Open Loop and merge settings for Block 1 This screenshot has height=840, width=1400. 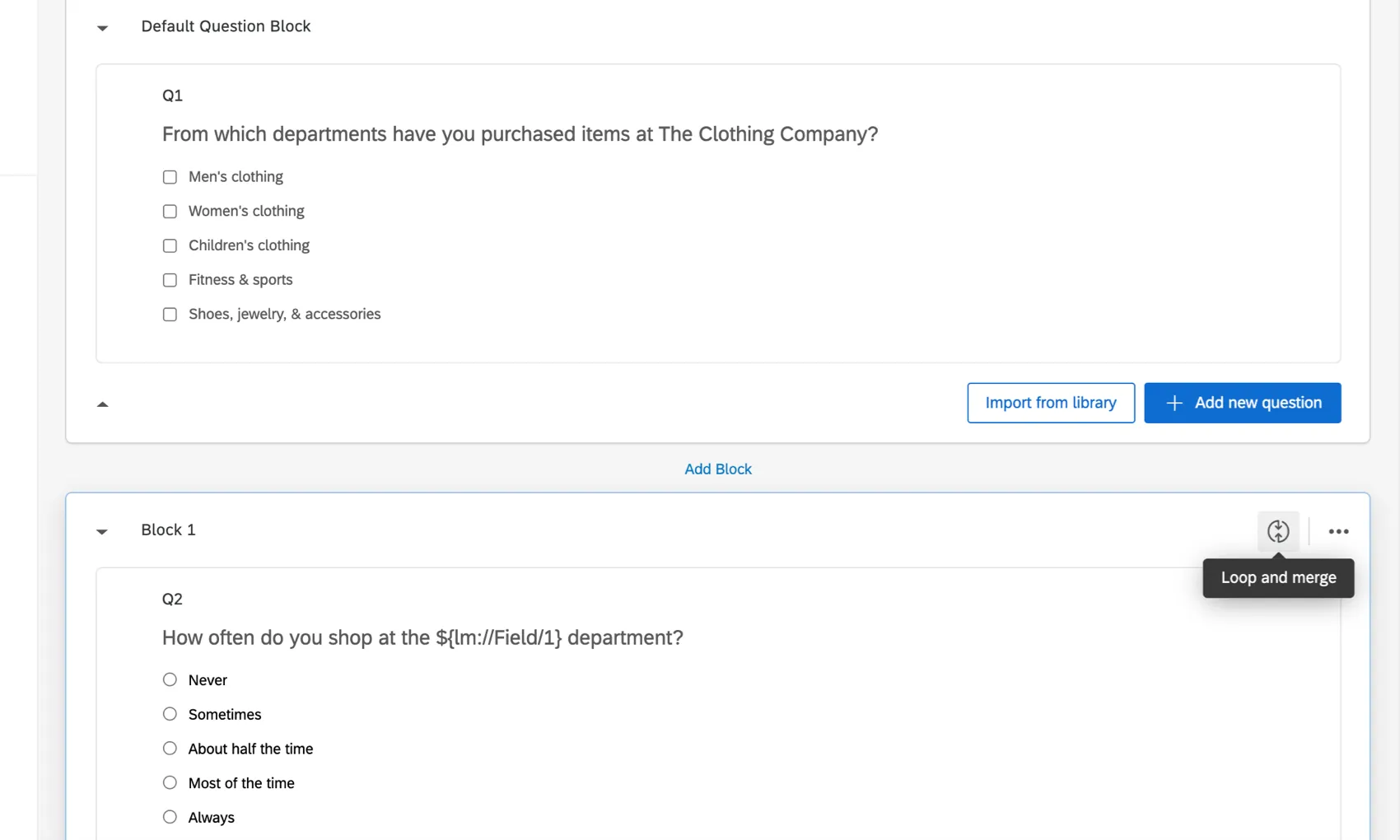[x=1278, y=531]
